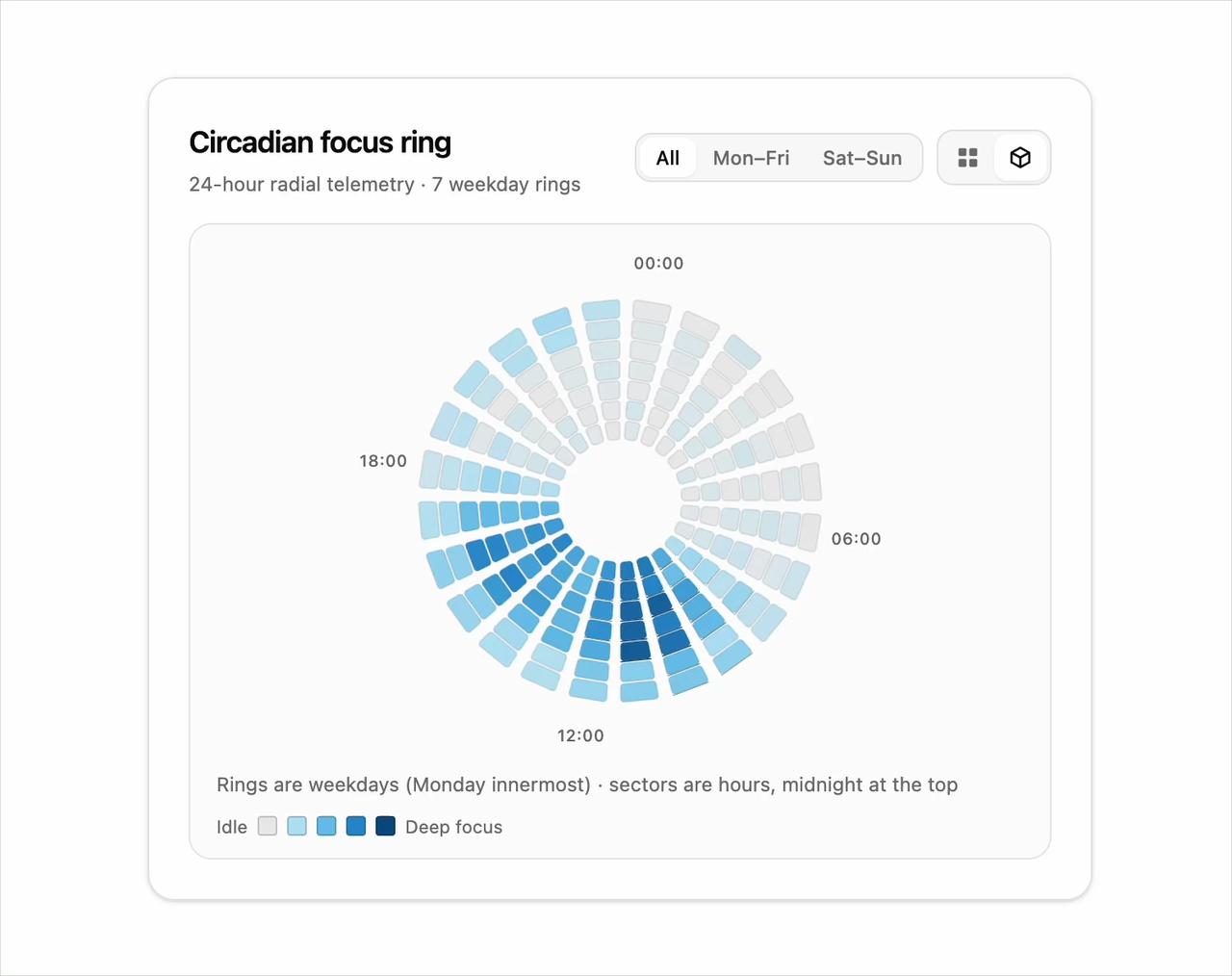1232x976 pixels.
Task: Switch to the flat grid view icon
Action: coord(968,158)
